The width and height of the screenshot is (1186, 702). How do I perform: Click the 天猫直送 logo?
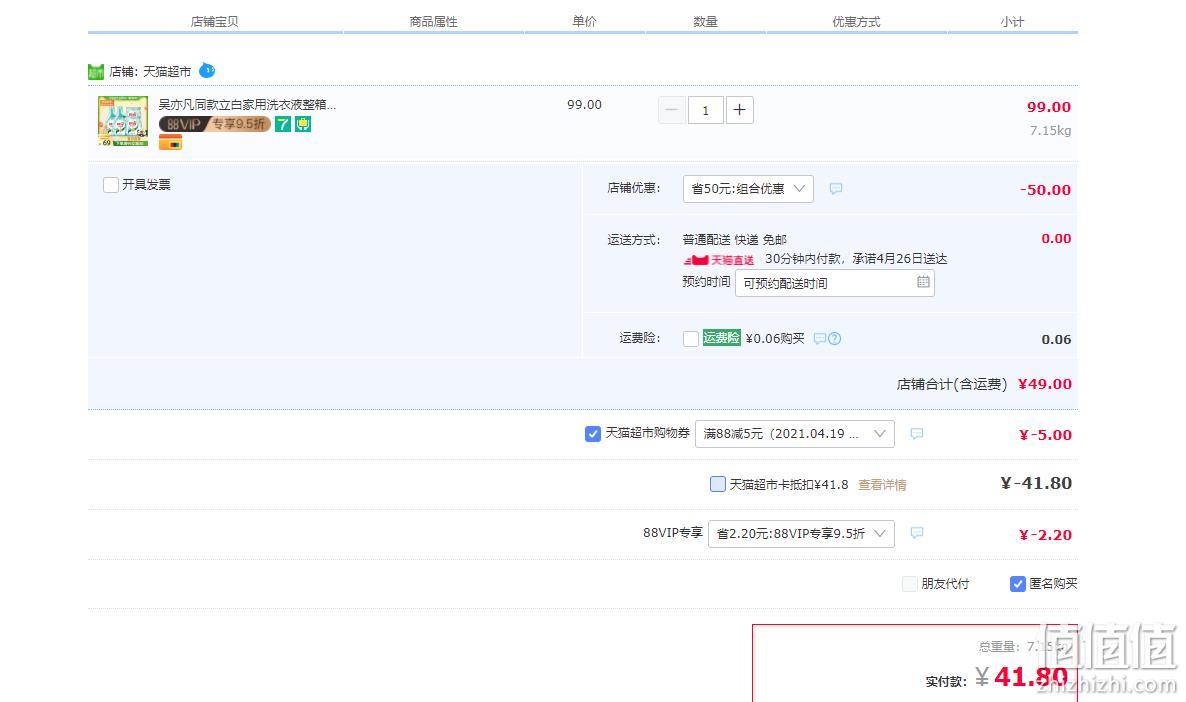click(719, 259)
